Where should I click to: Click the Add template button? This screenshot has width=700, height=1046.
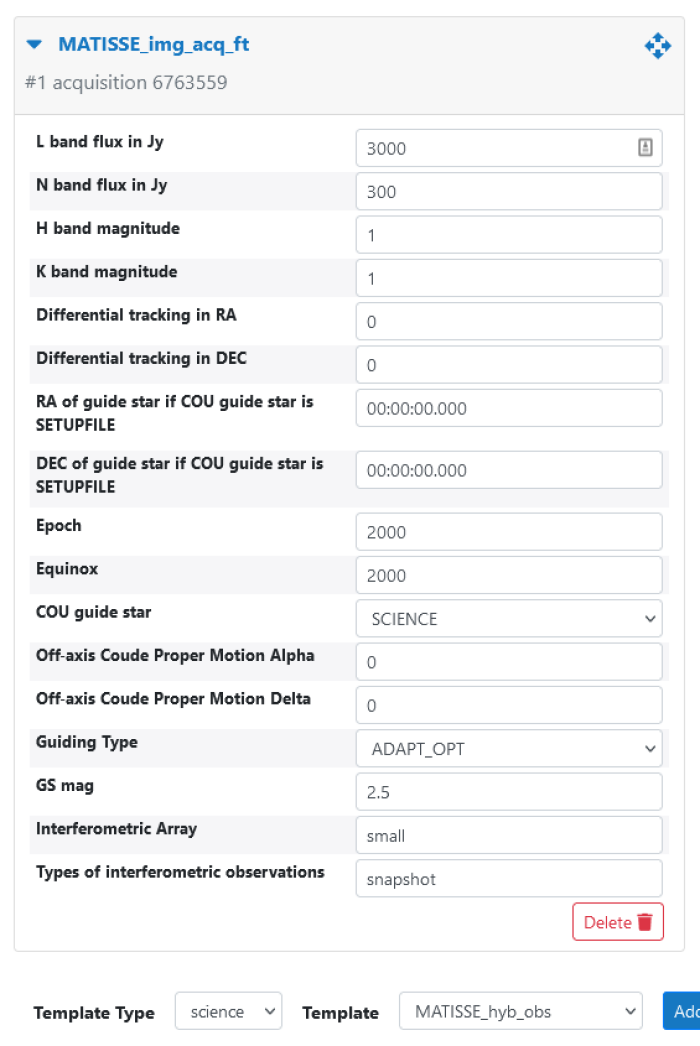(682, 1012)
